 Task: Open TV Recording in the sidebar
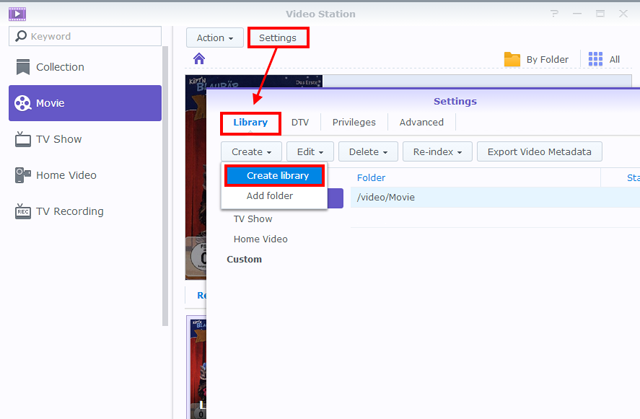click(85, 211)
